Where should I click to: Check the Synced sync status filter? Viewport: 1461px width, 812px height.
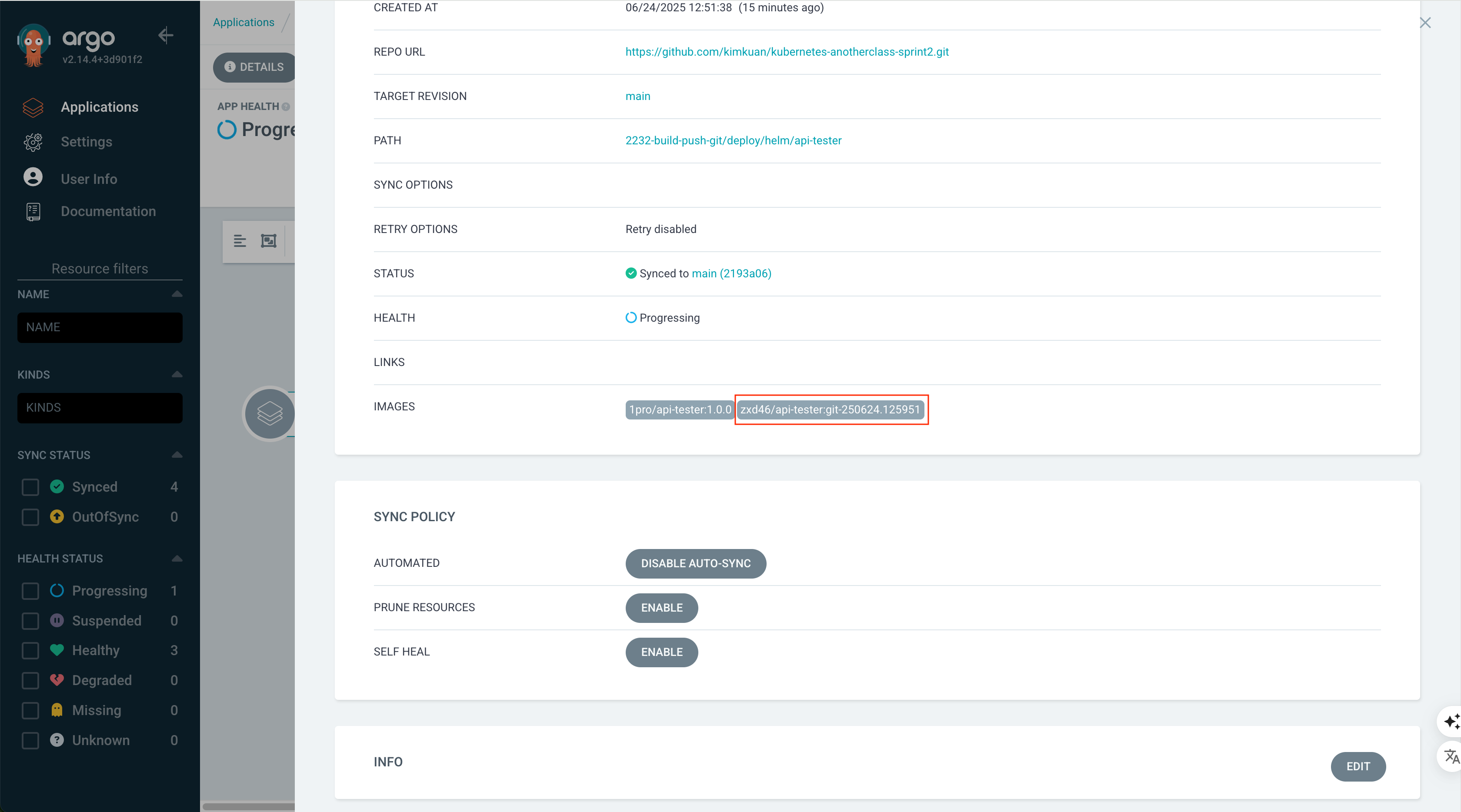click(x=30, y=487)
